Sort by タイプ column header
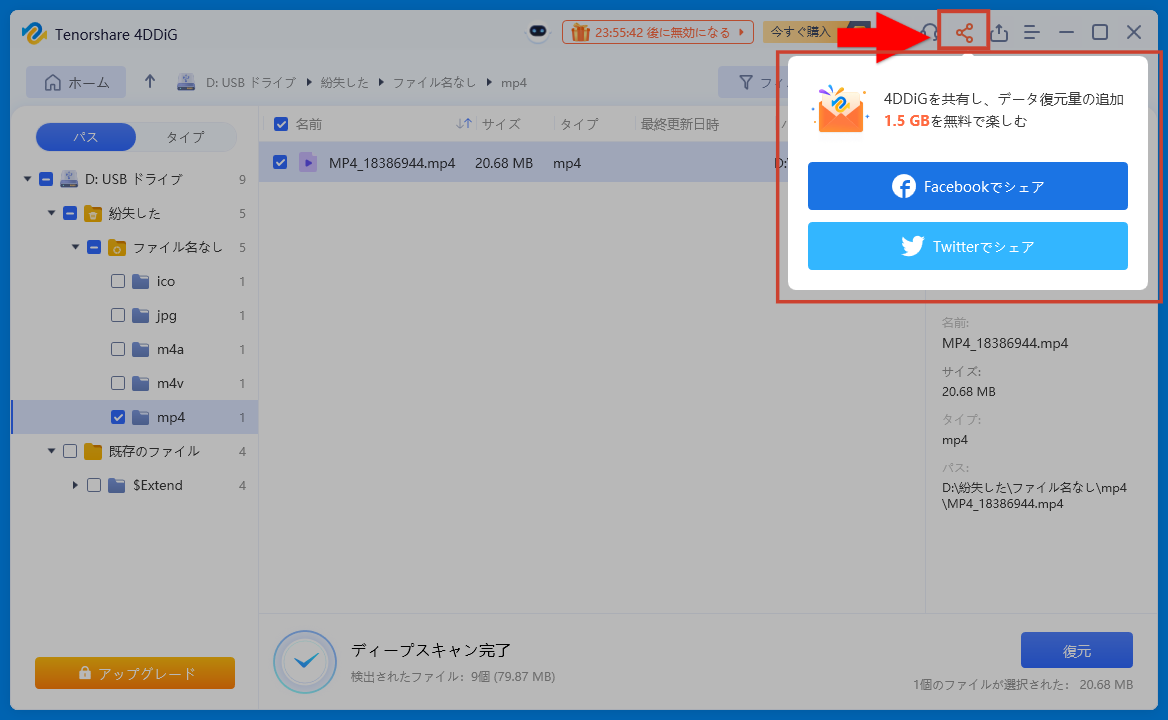Image resolution: width=1168 pixels, height=720 pixels. (580, 124)
